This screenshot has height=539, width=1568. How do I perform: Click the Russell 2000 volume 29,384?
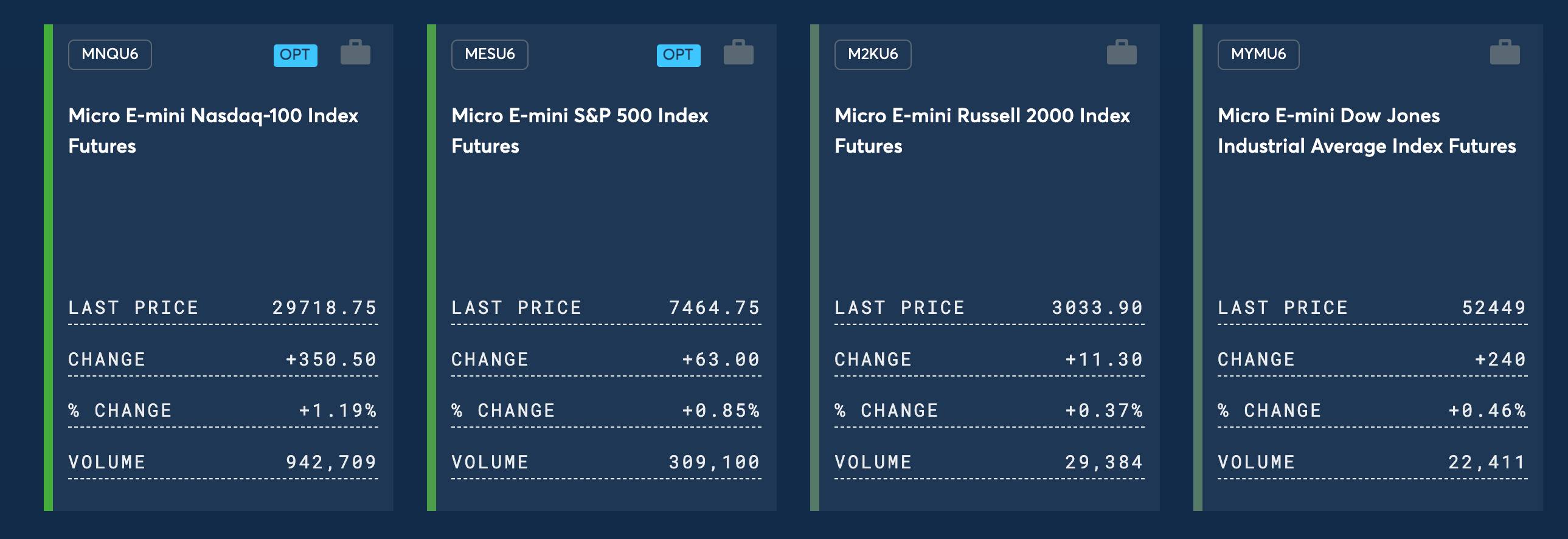pyautogui.click(x=1104, y=462)
